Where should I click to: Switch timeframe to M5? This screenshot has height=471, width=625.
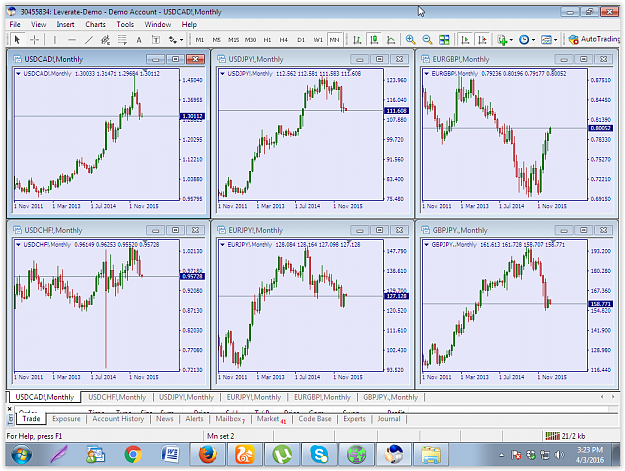point(216,40)
